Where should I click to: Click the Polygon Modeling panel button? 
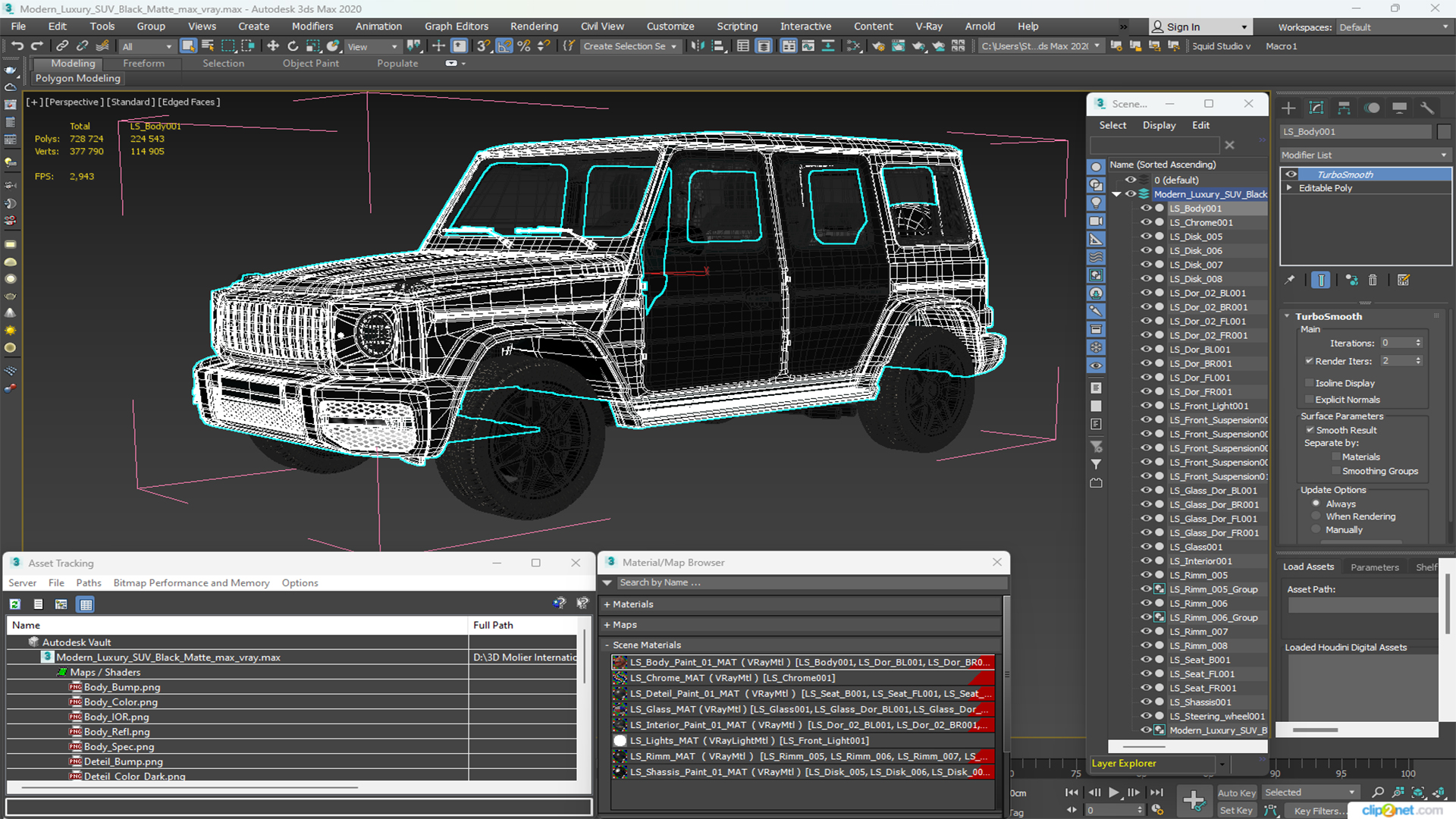[x=78, y=78]
